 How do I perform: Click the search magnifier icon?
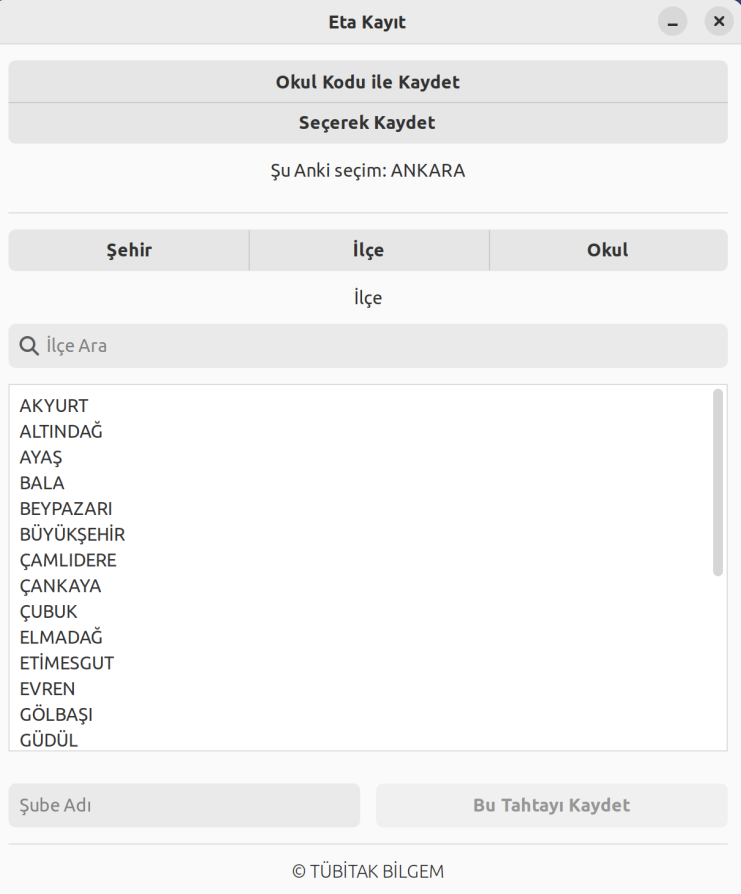(x=29, y=346)
